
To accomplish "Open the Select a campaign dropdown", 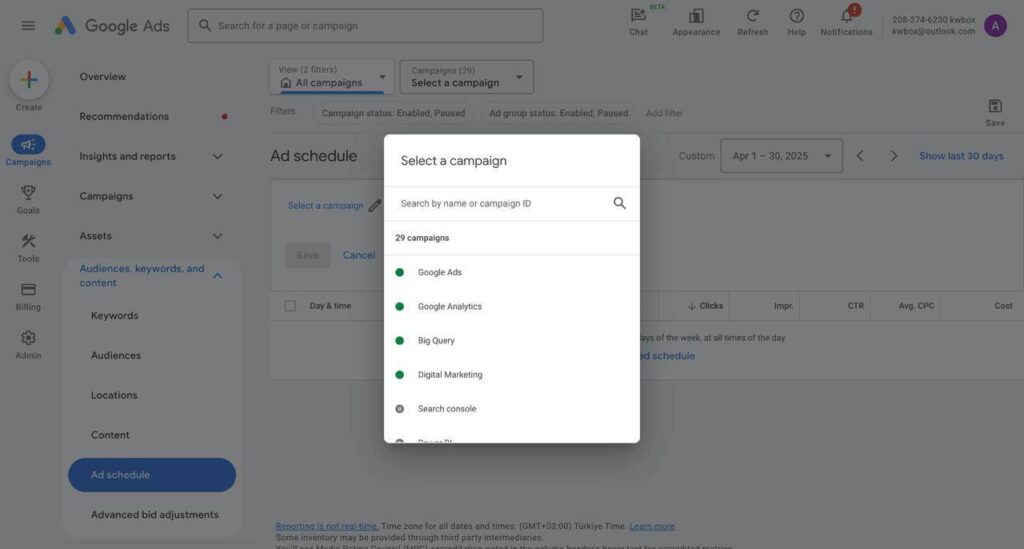I will [x=466, y=77].
